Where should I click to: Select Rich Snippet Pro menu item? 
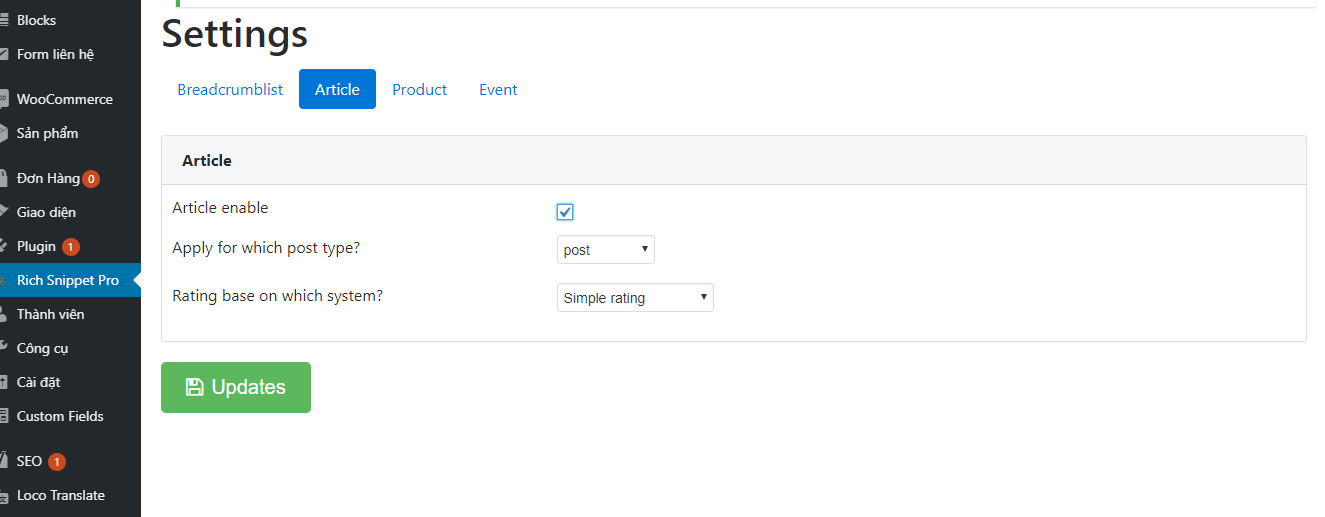[70, 280]
